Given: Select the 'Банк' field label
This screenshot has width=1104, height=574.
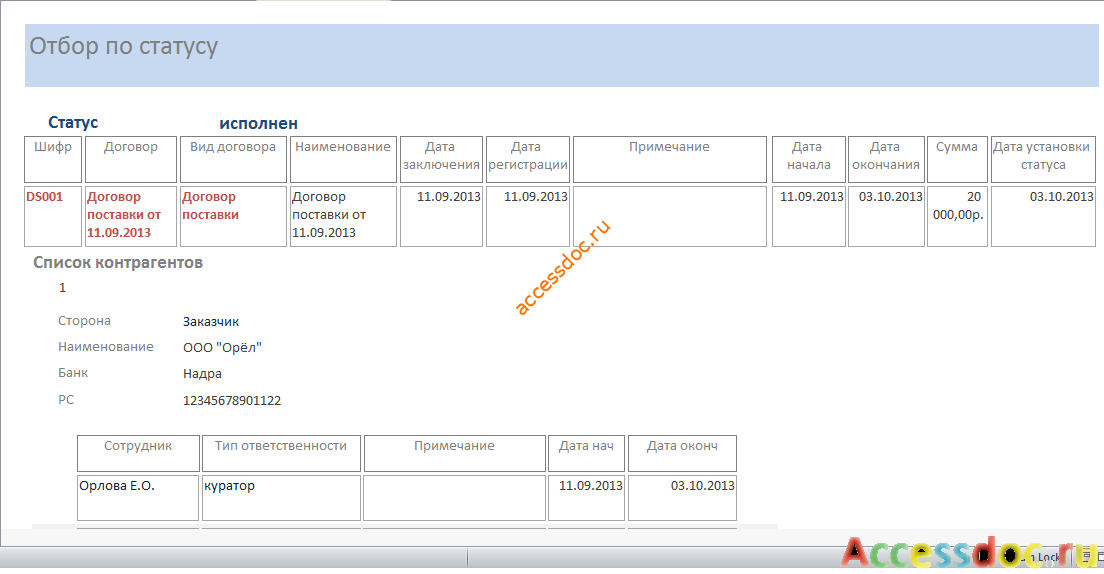Looking at the screenshot, I should [x=73, y=373].
